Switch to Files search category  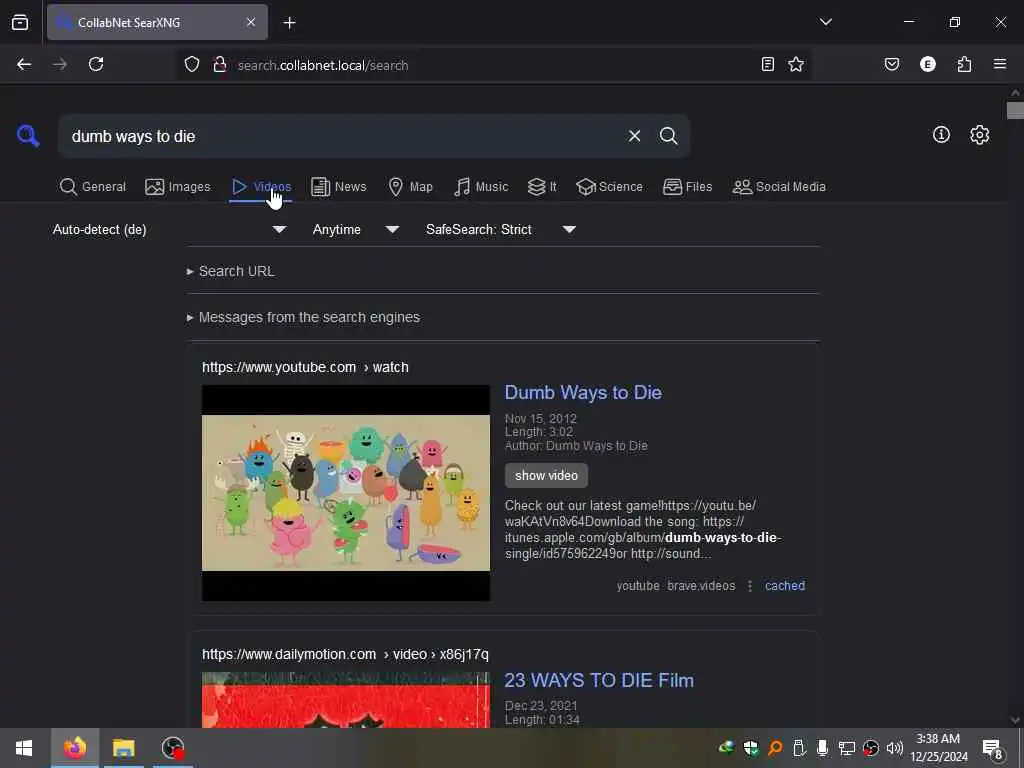coord(688,187)
